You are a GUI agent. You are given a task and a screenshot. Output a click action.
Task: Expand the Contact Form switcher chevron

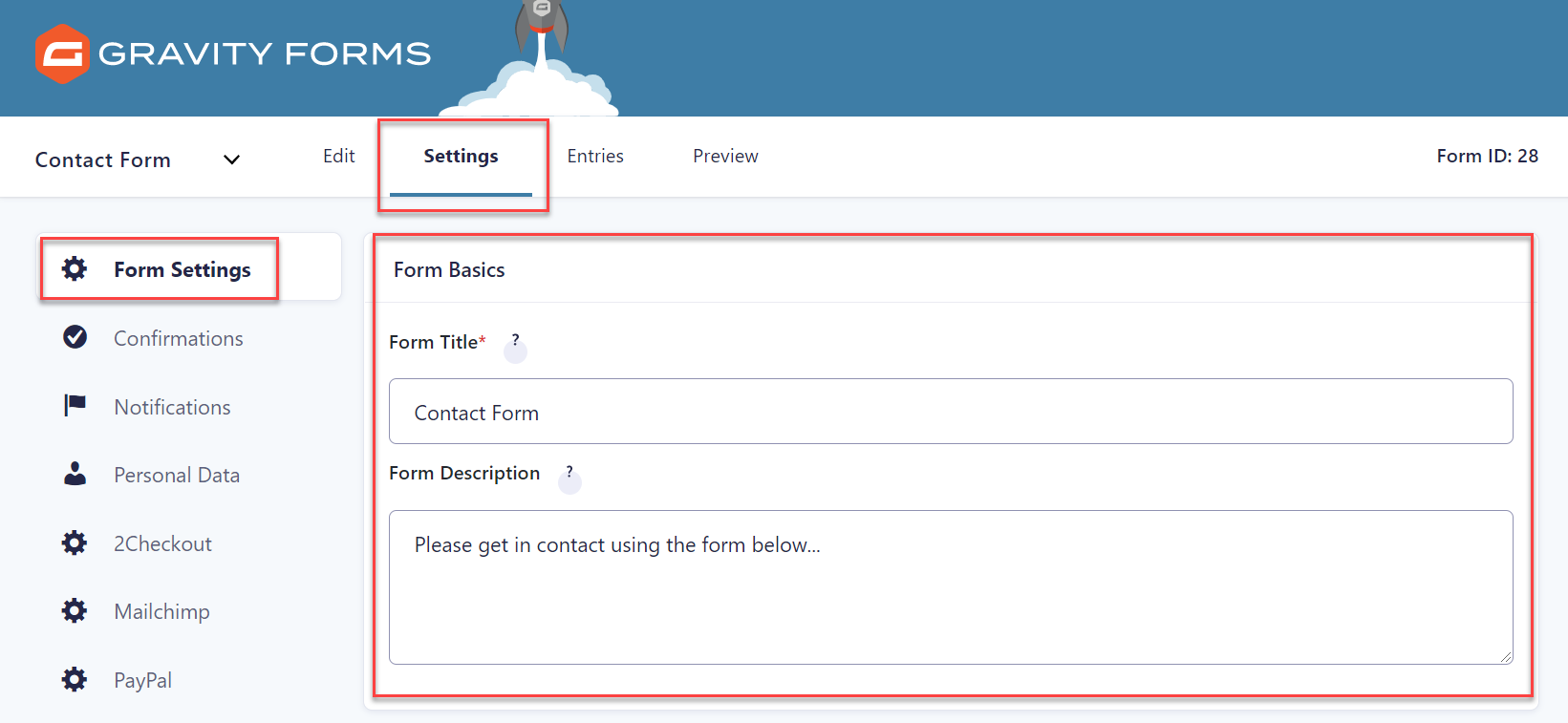pyautogui.click(x=231, y=159)
